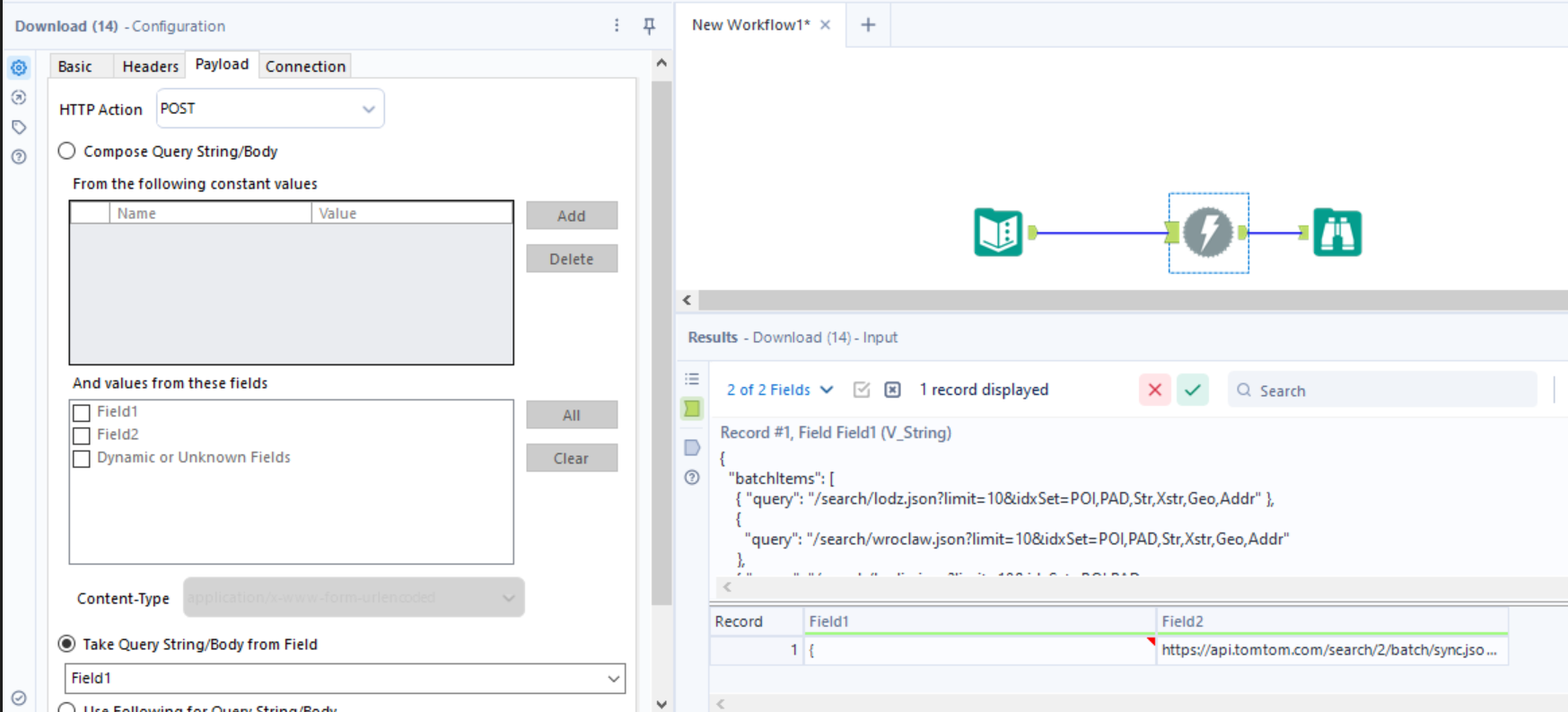Open the Content-Type dropdown
The width and height of the screenshot is (1568, 712).
point(354,597)
